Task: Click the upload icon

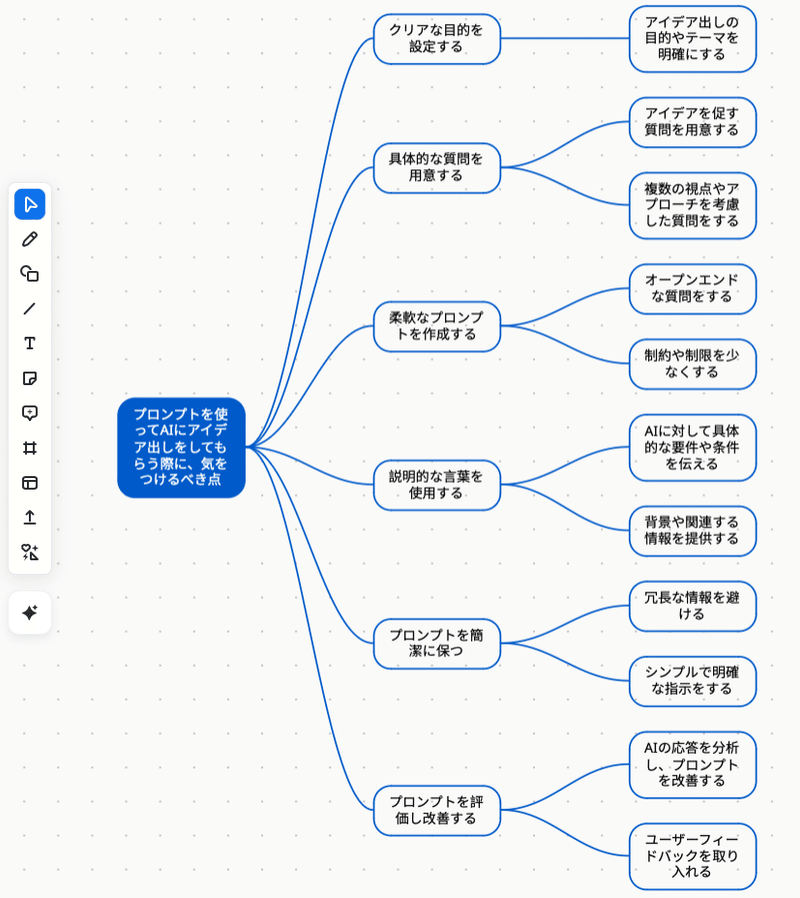Action: click(x=30, y=518)
